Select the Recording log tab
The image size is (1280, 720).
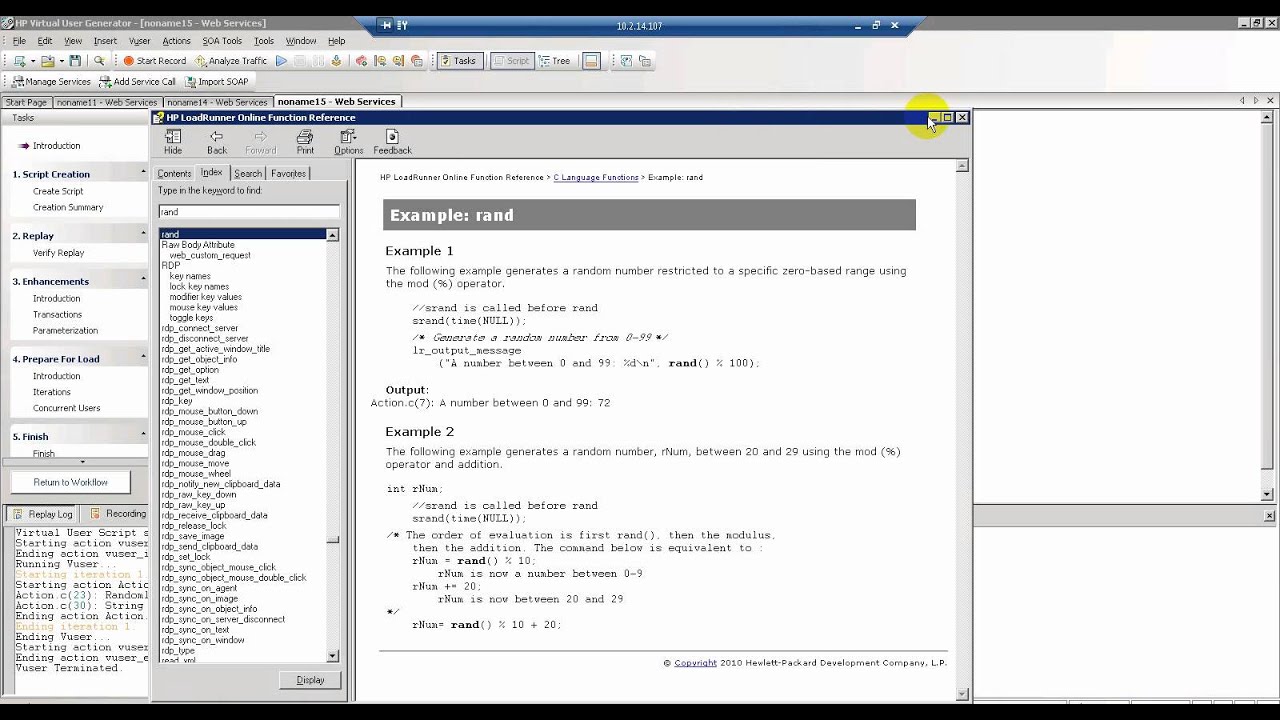[x=119, y=514]
